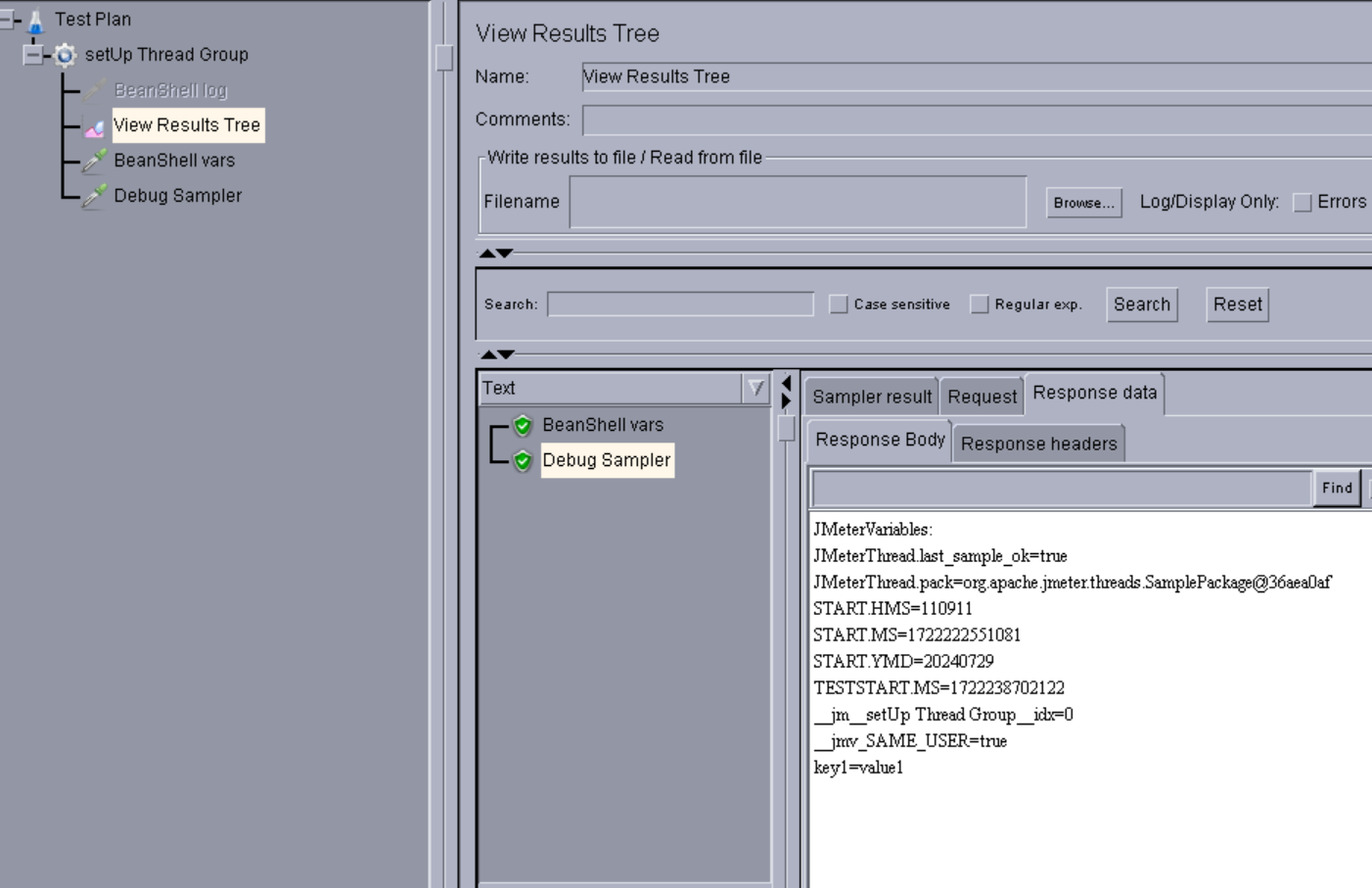1372x888 pixels.
Task: Tick the Case sensitive checkbox
Action: (839, 304)
